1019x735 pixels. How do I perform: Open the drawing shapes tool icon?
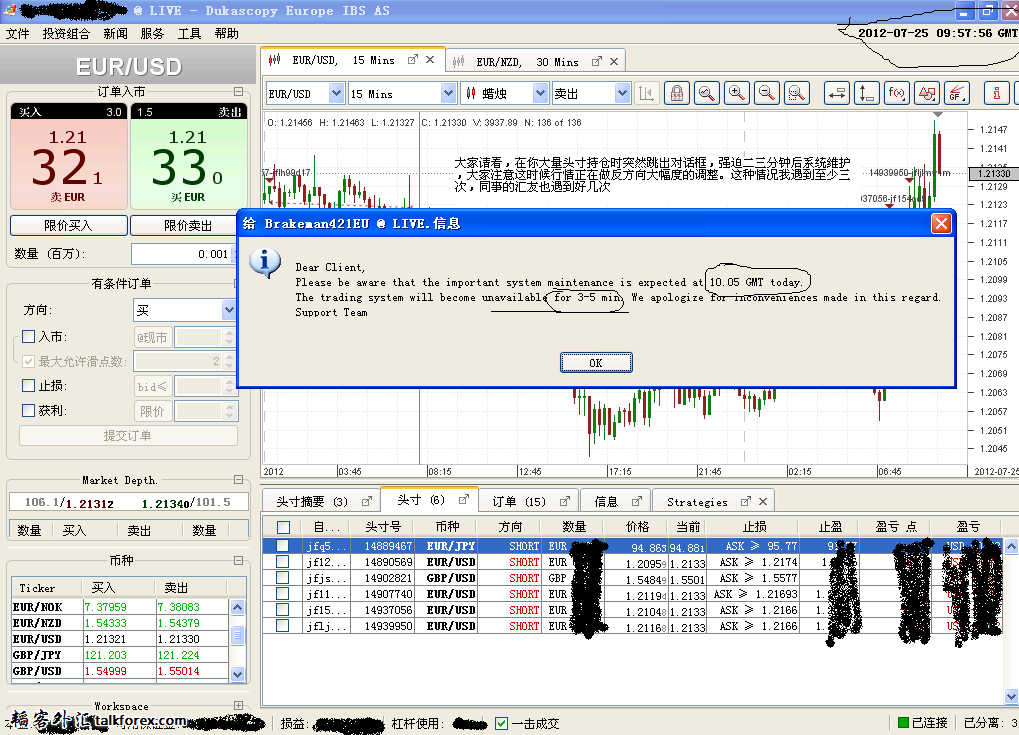pos(927,94)
